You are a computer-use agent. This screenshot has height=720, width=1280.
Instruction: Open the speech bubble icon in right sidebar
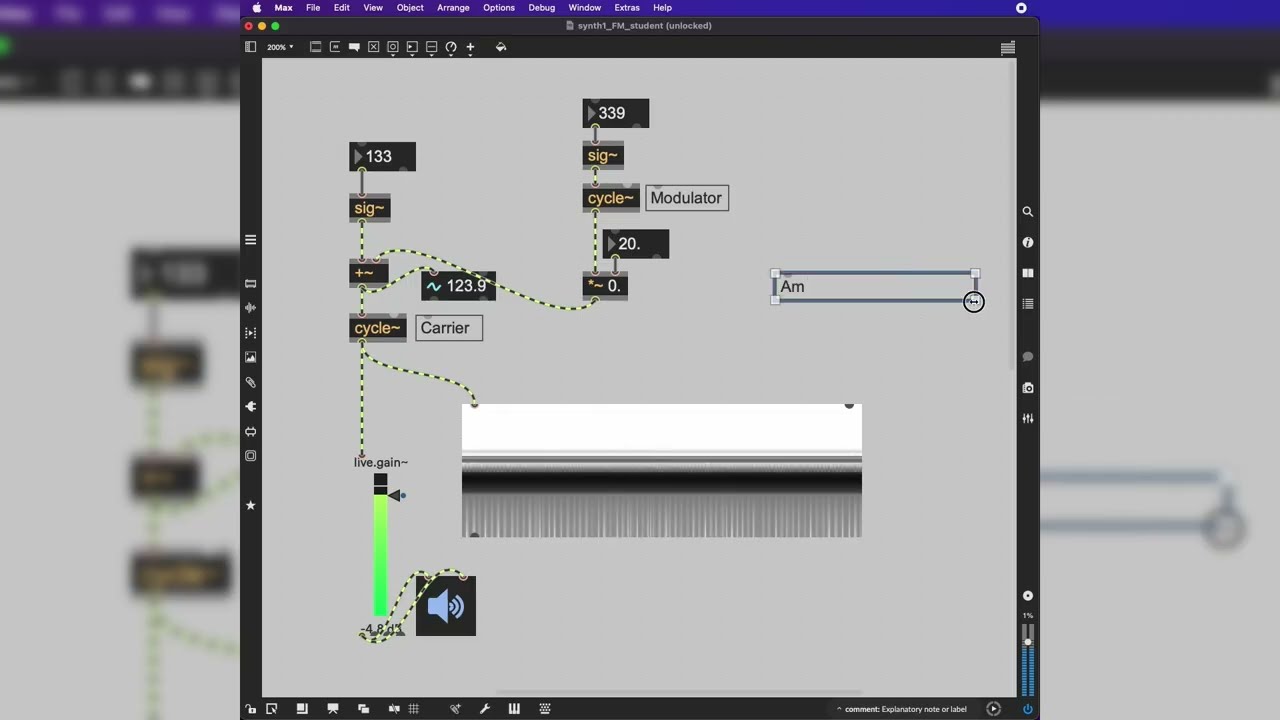[x=1027, y=357]
